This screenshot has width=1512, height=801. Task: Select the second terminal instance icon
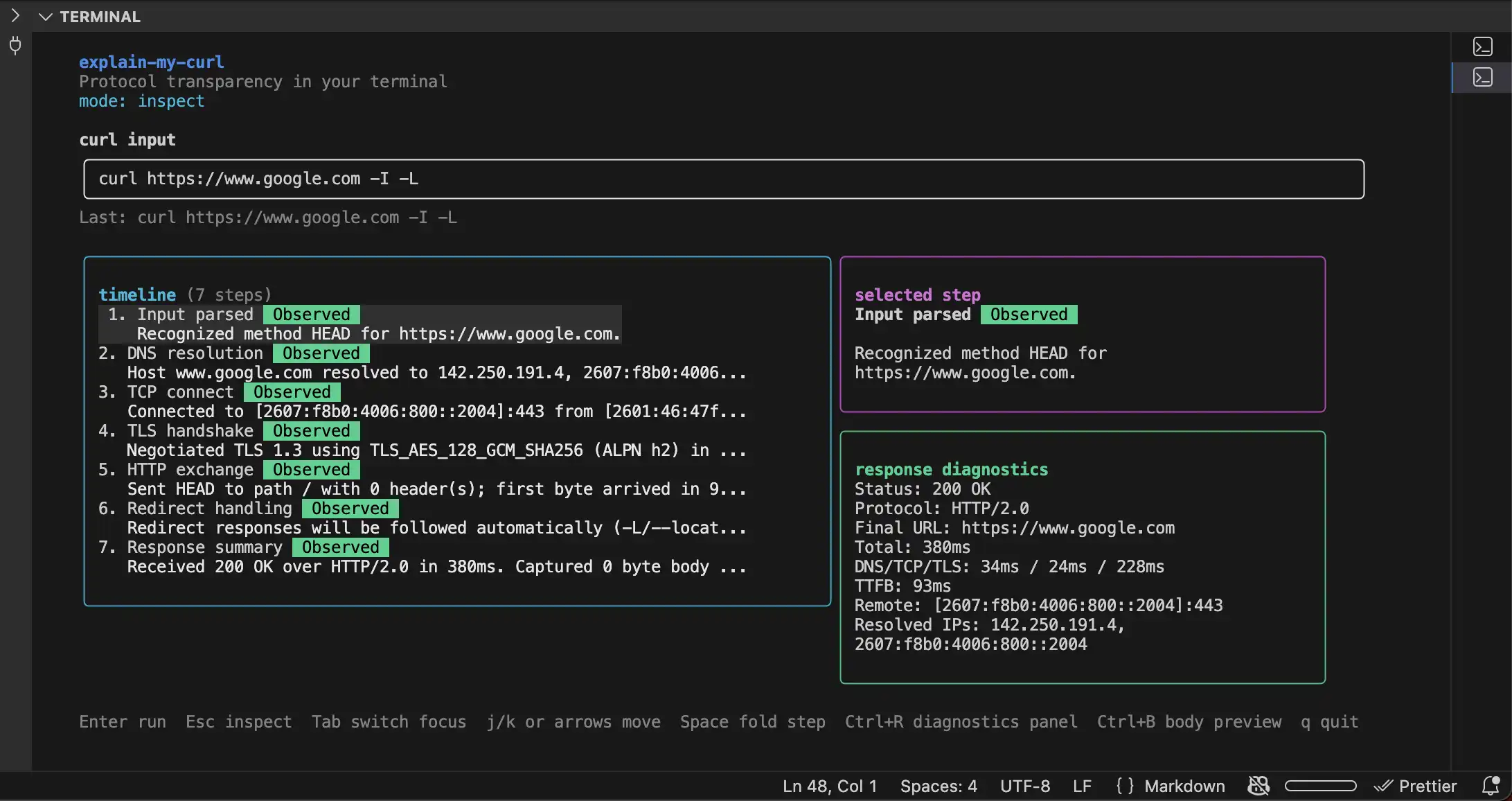(1482, 78)
